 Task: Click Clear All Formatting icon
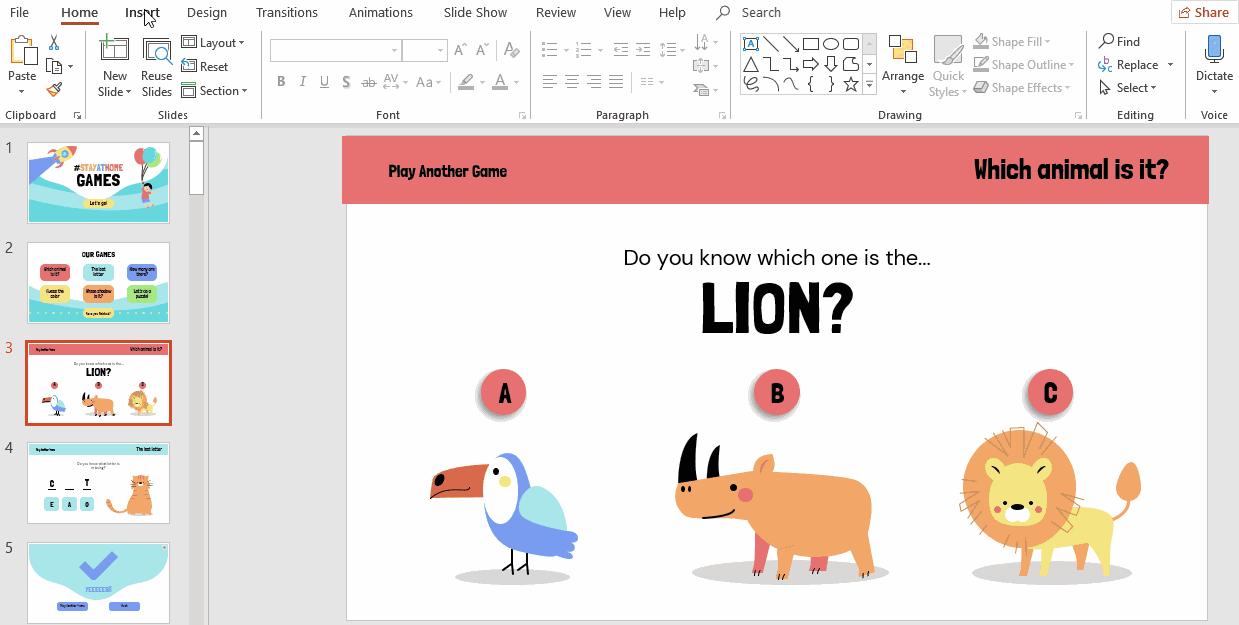[512, 50]
